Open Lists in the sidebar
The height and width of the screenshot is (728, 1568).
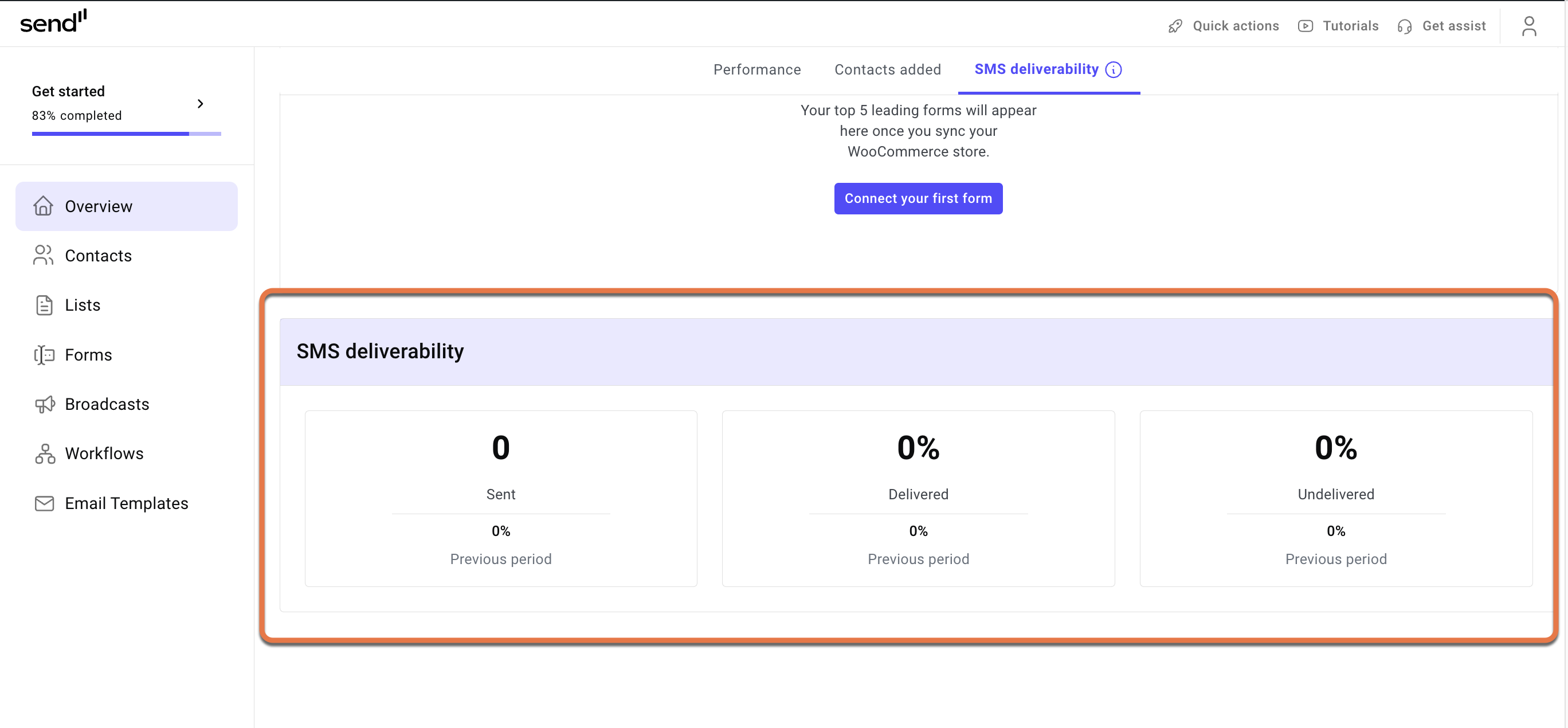coord(126,305)
